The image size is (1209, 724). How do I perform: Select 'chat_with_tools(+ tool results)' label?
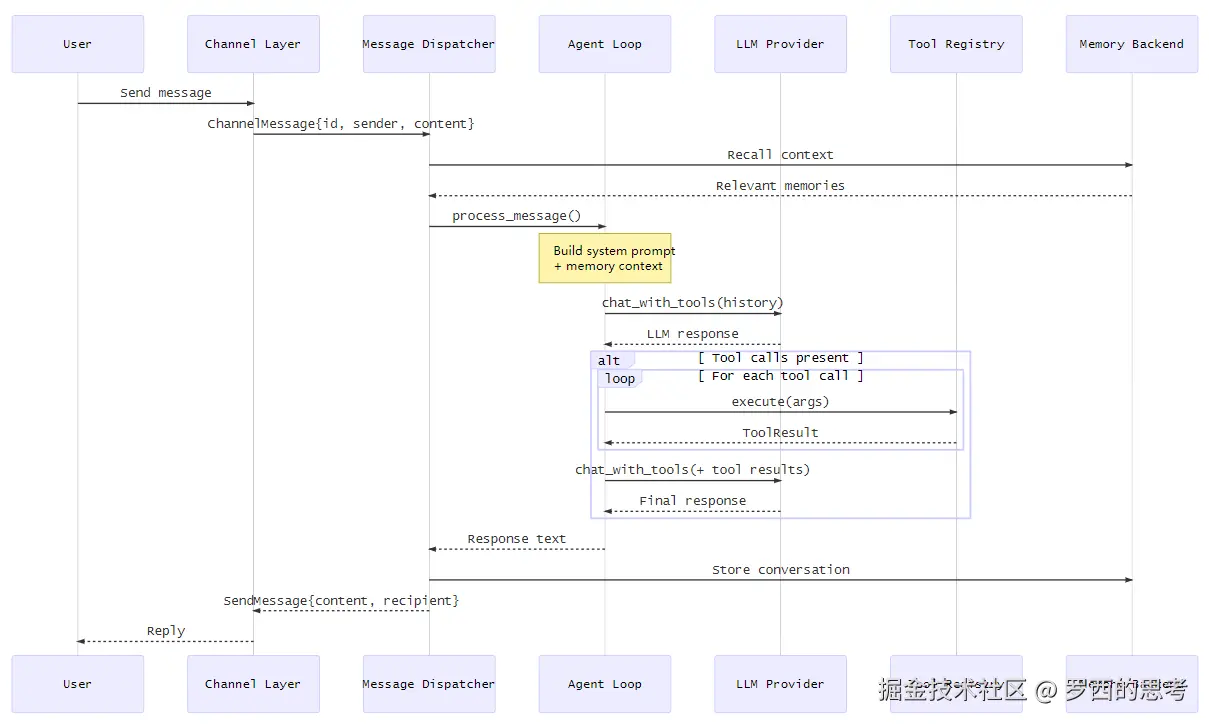(693, 470)
